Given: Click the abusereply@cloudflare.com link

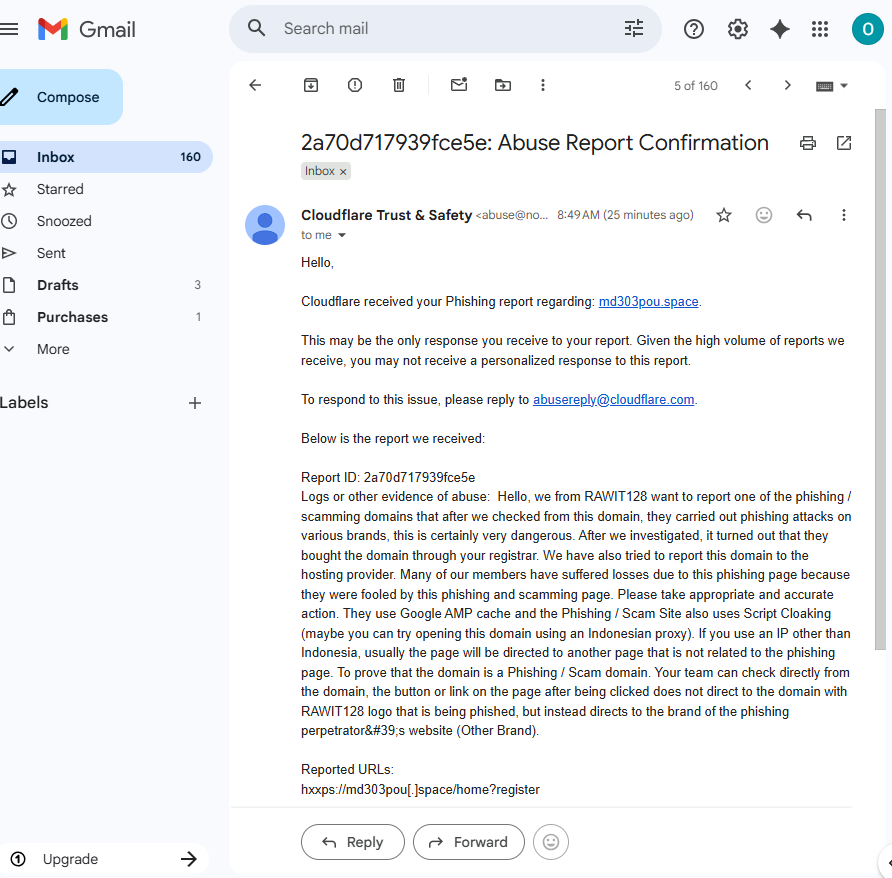Looking at the screenshot, I should click(613, 399).
